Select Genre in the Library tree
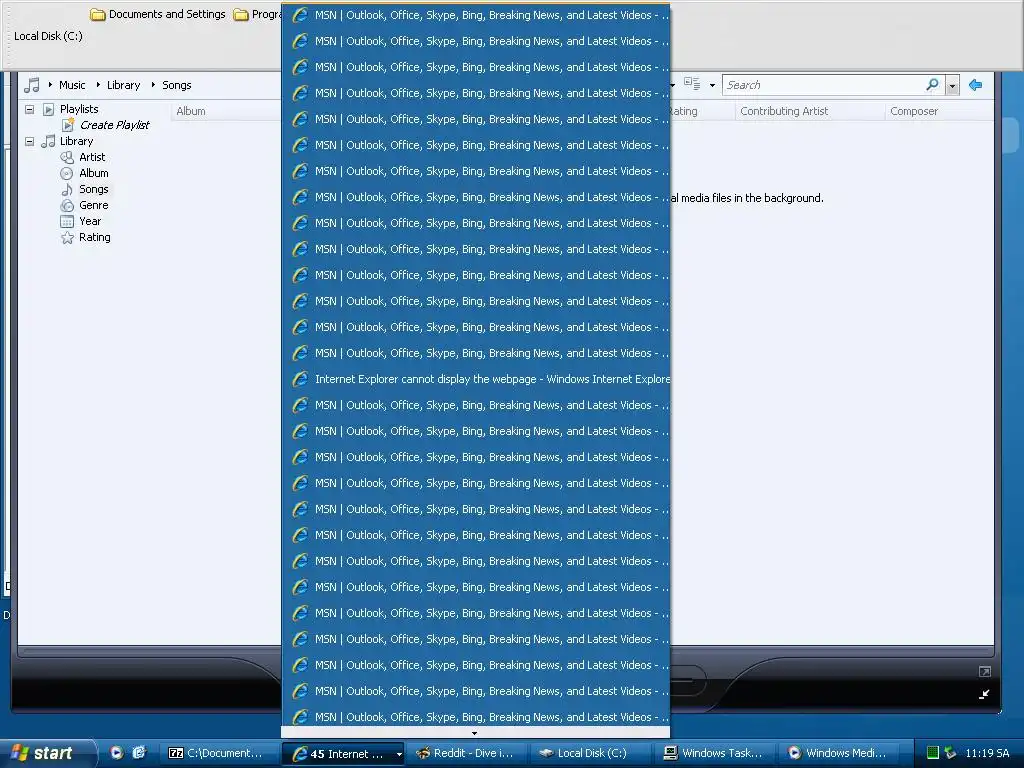Screen dimensions: 1024x768 [x=93, y=205]
